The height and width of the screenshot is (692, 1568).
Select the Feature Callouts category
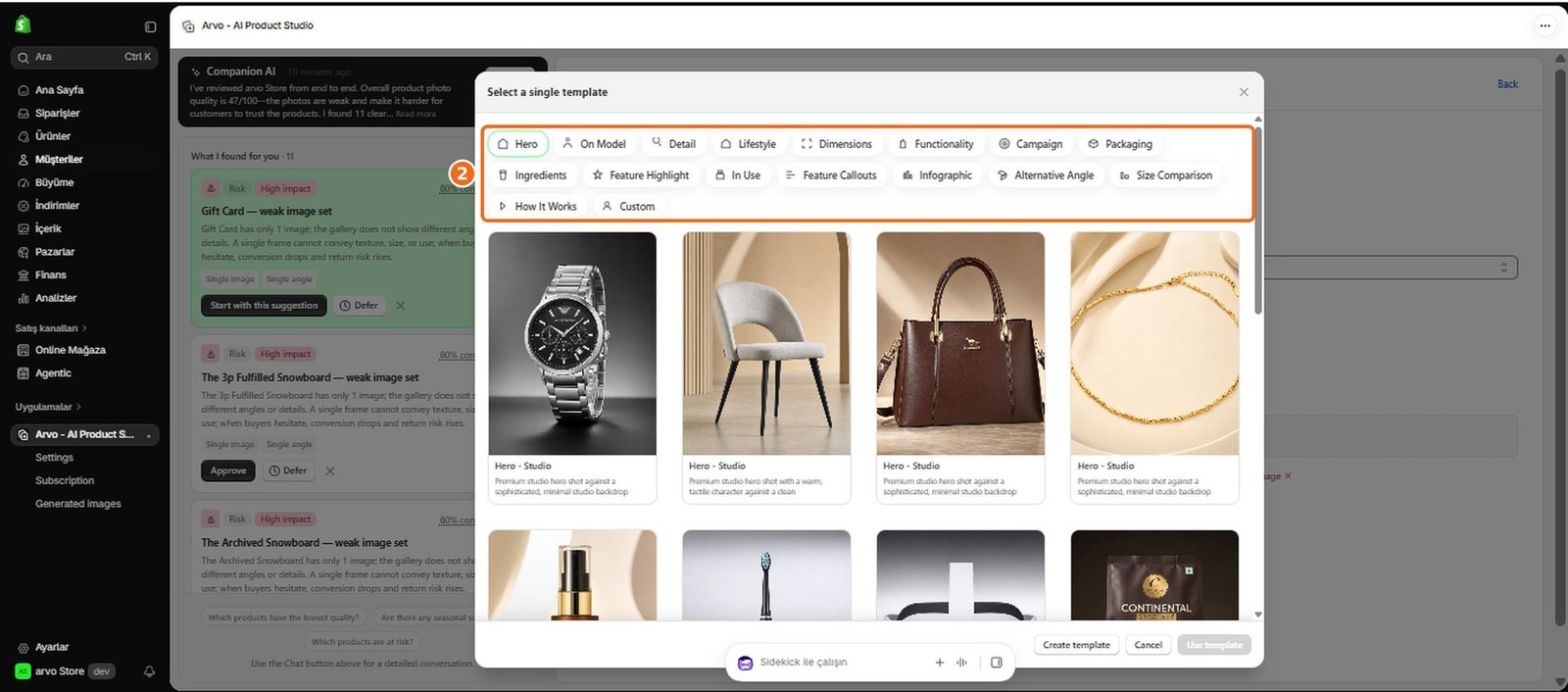coord(831,175)
